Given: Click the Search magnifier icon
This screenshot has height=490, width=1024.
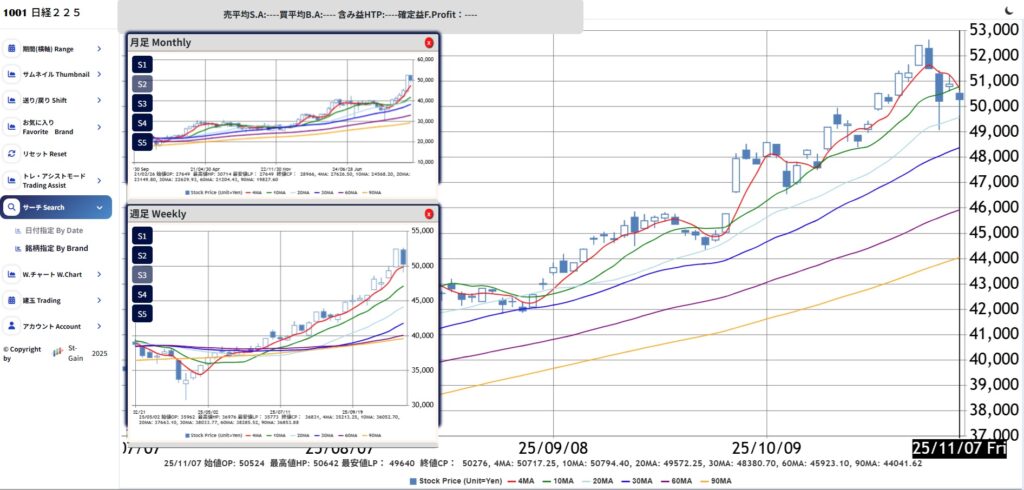Looking at the screenshot, I should 11,207.
